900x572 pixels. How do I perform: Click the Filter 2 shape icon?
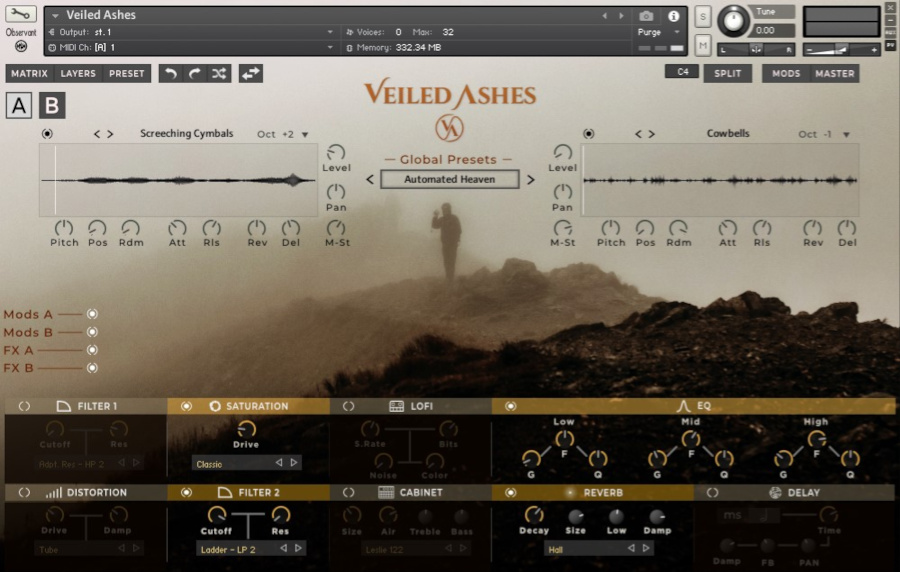tap(225, 492)
